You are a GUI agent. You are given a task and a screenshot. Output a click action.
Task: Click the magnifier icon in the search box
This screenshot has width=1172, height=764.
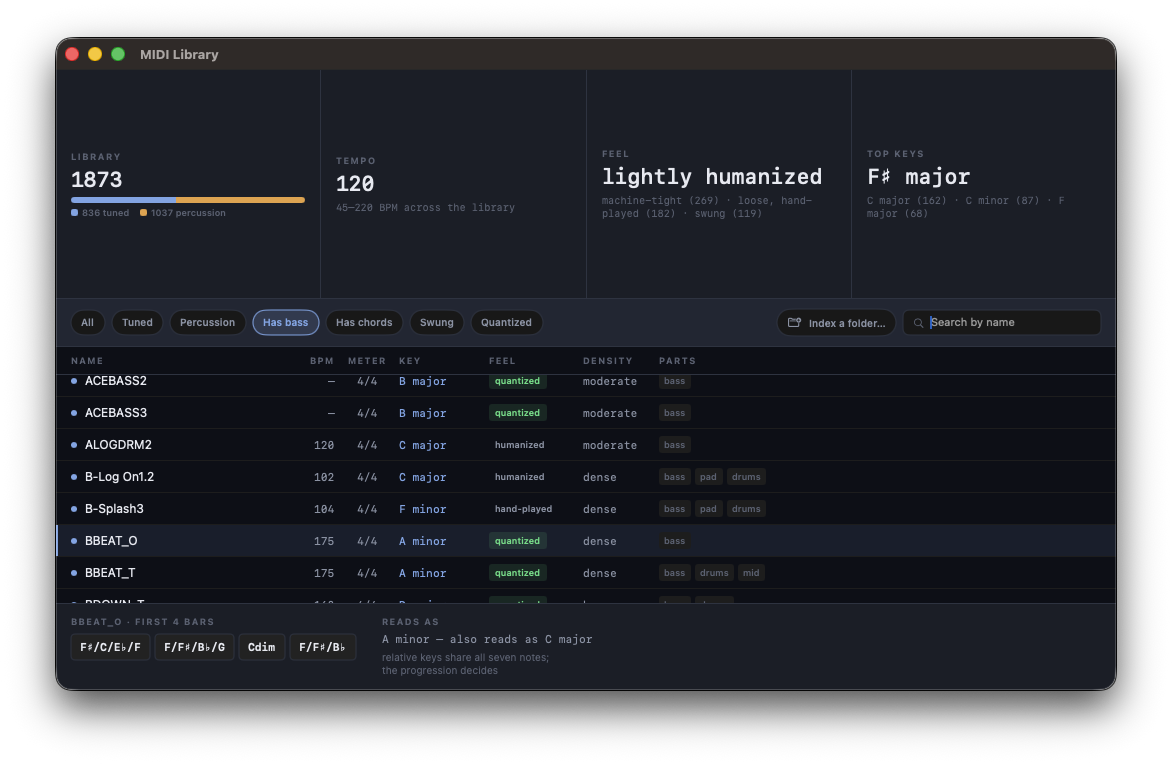tap(918, 323)
